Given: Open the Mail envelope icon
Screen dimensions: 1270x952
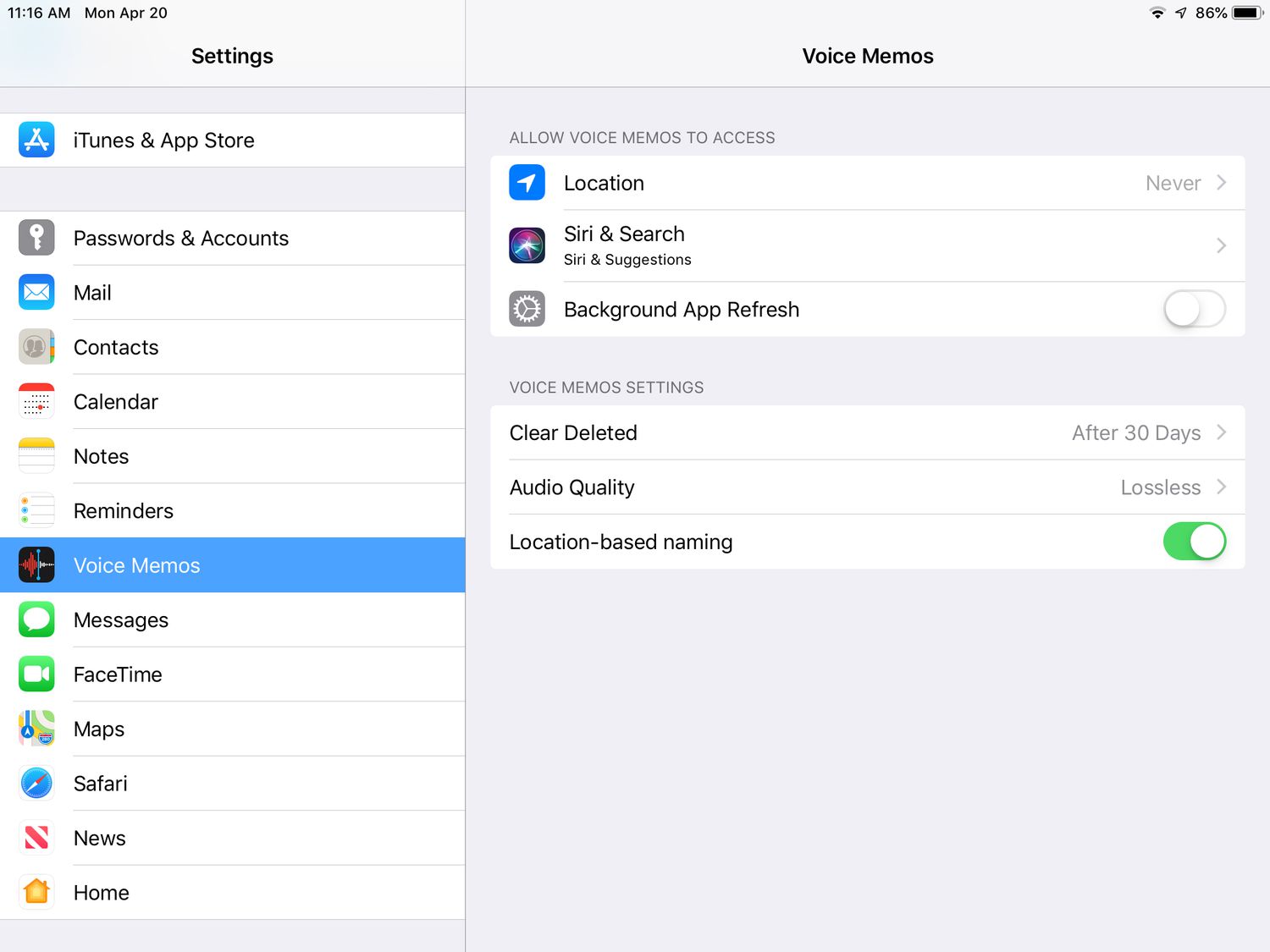Looking at the screenshot, I should click(x=36, y=293).
